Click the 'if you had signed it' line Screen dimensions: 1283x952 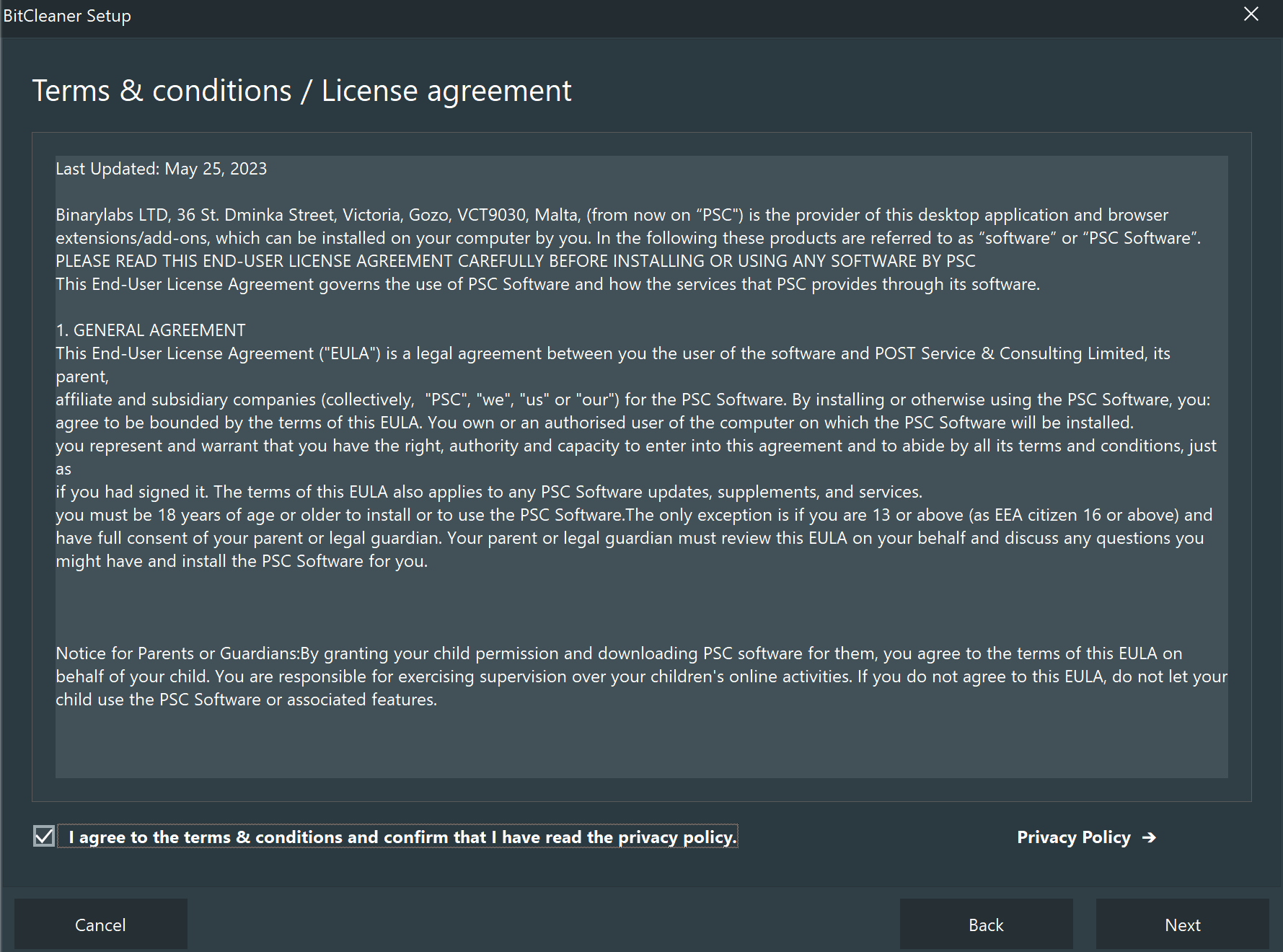point(489,492)
